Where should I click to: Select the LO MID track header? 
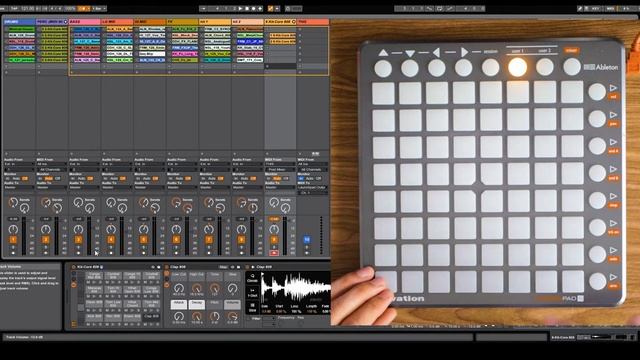[x=117, y=22]
